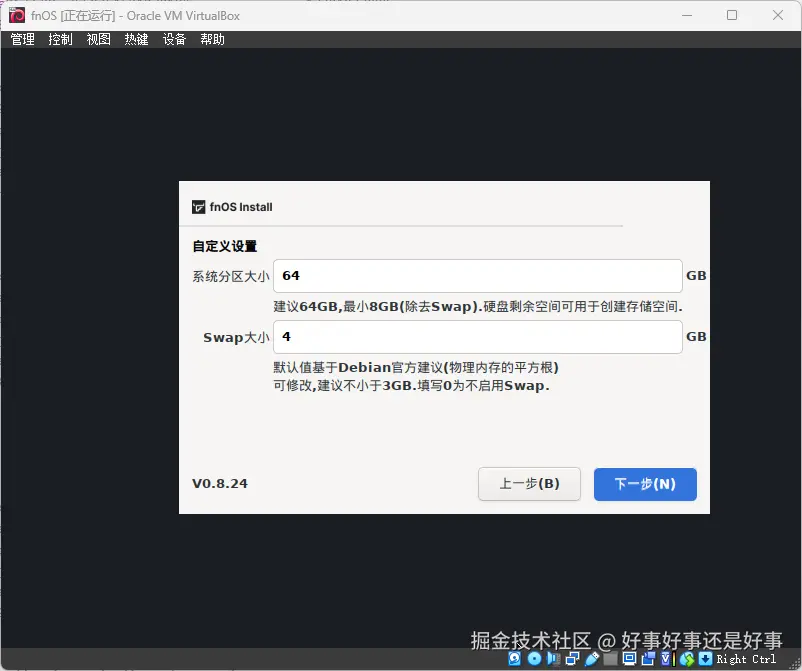Click the 建议64GB,最小8GB hint text
Viewport: 802px width, 671px height.
478,307
